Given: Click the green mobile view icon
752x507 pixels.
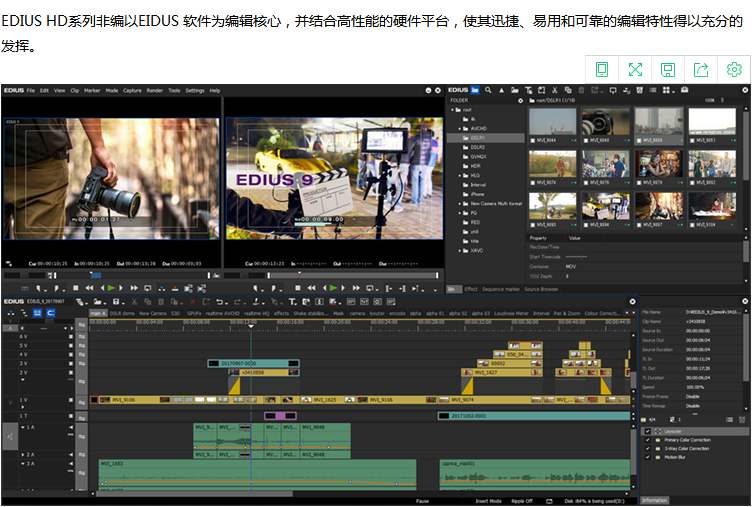Looking at the screenshot, I should click(602, 69).
